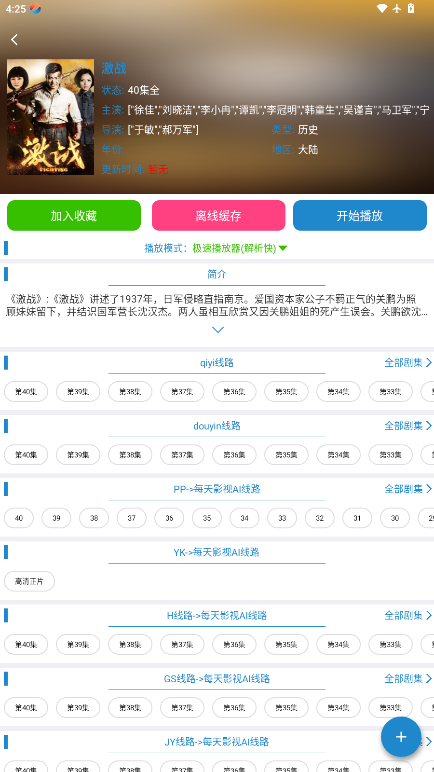Screen dimensions: 434x772
Task: Play episode 30 on PP线路
Action: (x=395, y=518)
